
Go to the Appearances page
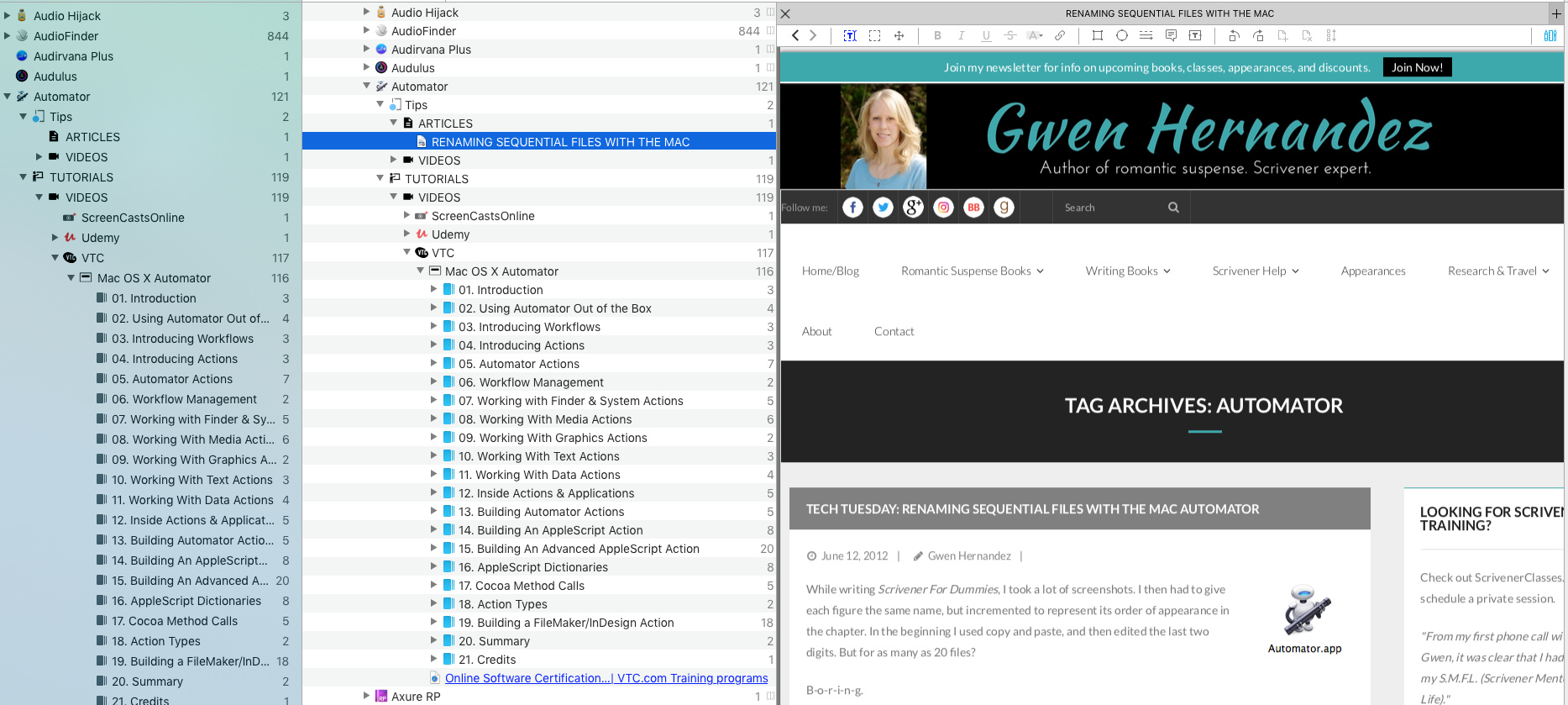pos(1372,271)
